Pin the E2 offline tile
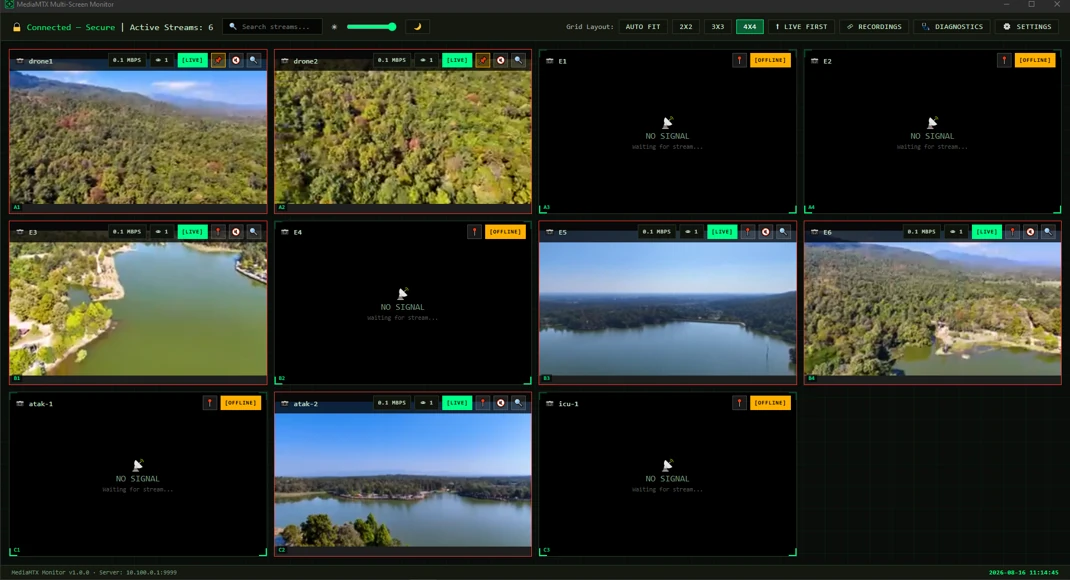This screenshot has height=580, width=1070. click(x=1004, y=60)
